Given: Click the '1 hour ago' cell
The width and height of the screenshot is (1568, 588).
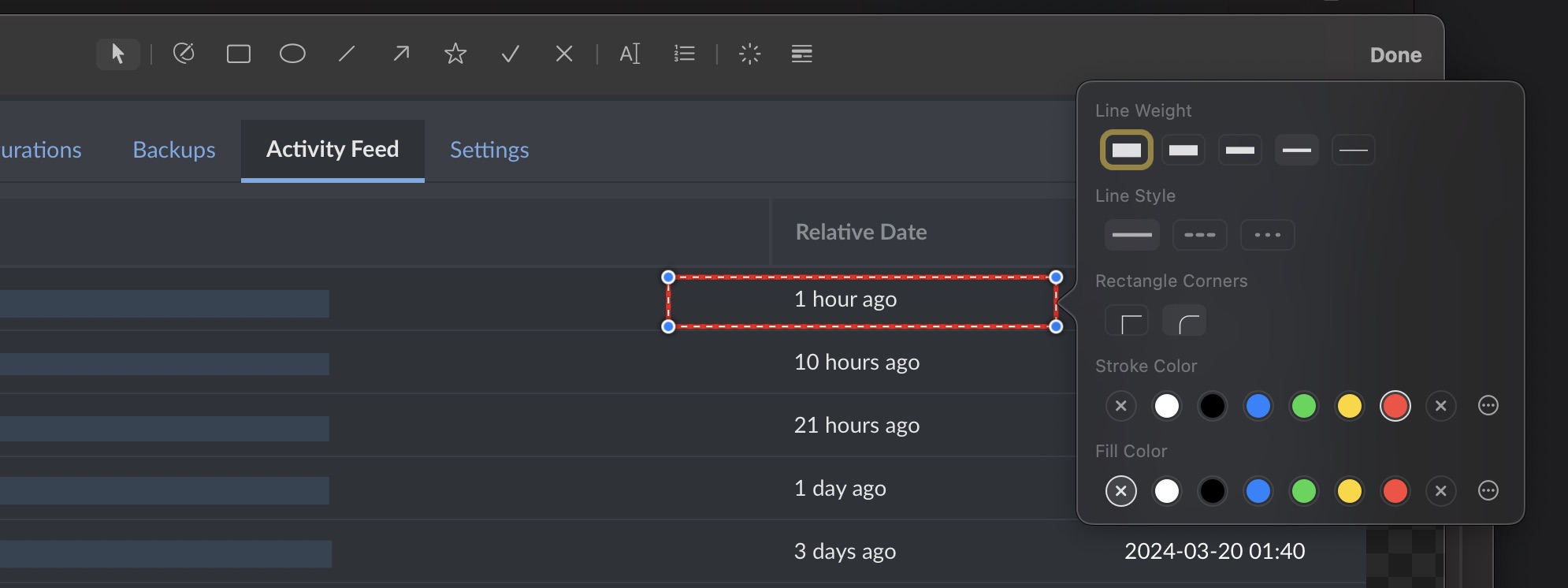Looking at the screenshot, I should [x=845, y=299].
